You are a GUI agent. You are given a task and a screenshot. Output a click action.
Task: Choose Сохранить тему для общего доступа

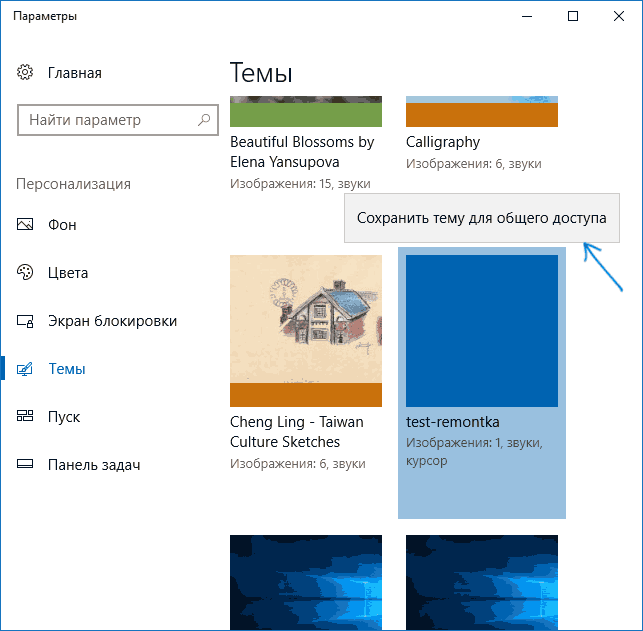(x=481, y=218)
